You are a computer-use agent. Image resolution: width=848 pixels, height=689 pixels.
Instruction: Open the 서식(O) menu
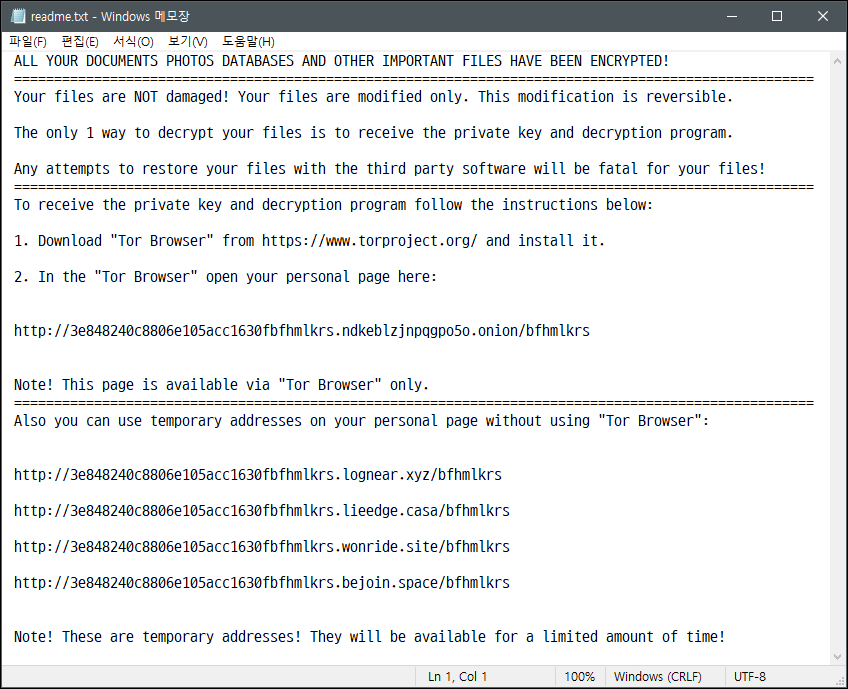[x=133, y=42]
